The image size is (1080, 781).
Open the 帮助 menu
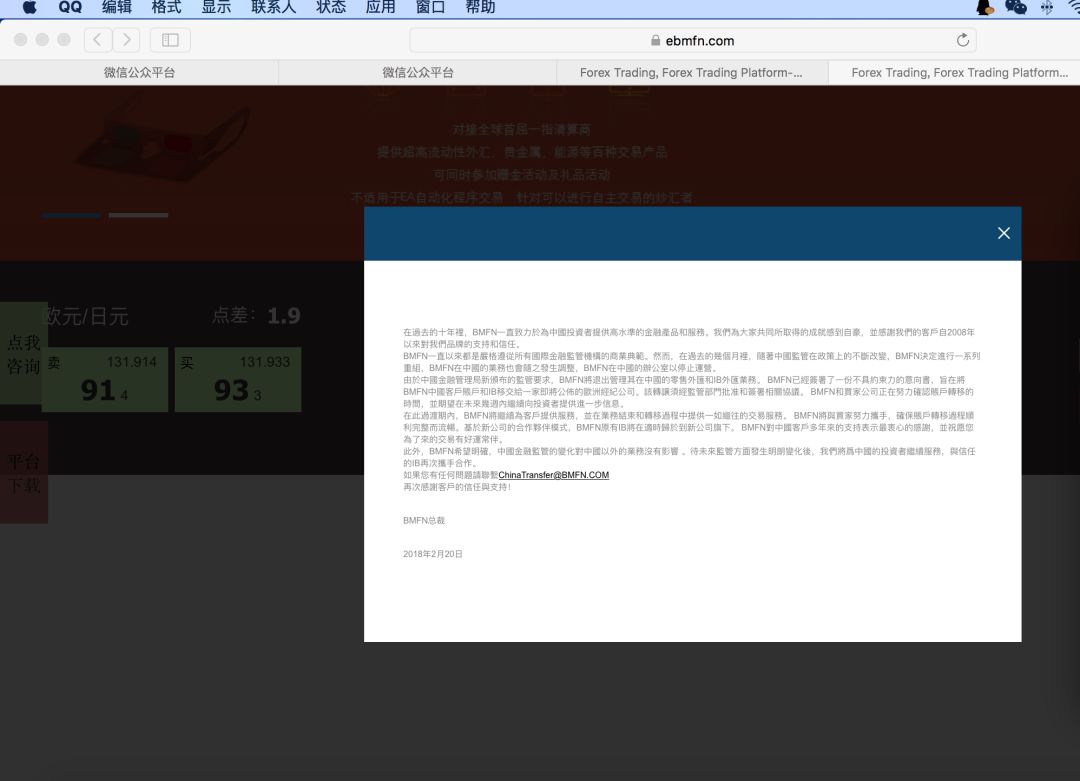(x=480, y=8)
